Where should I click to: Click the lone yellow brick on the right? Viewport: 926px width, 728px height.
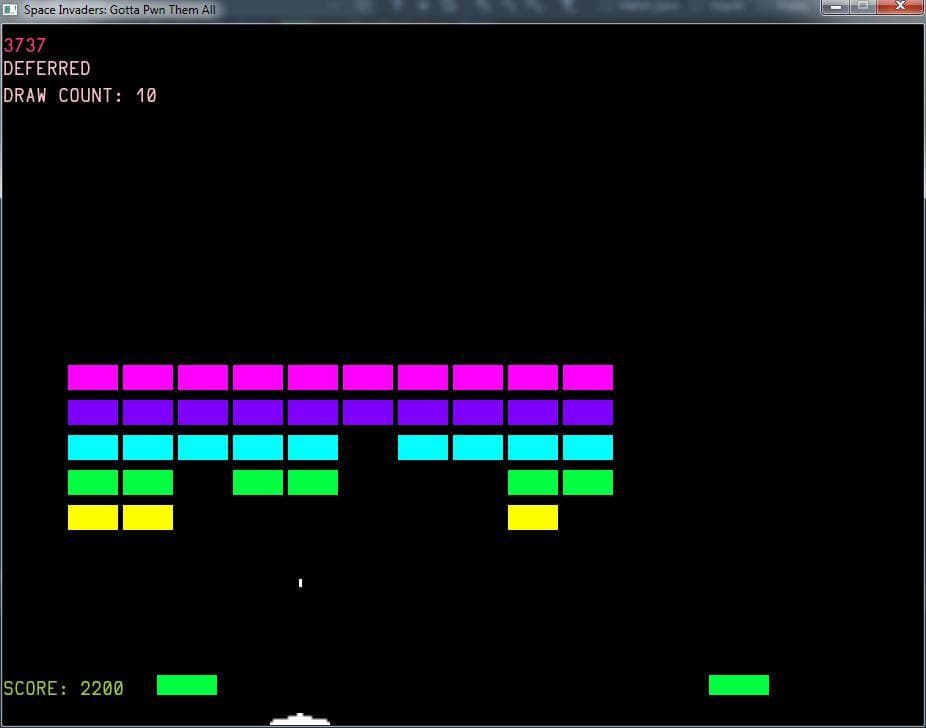(533, 517)
